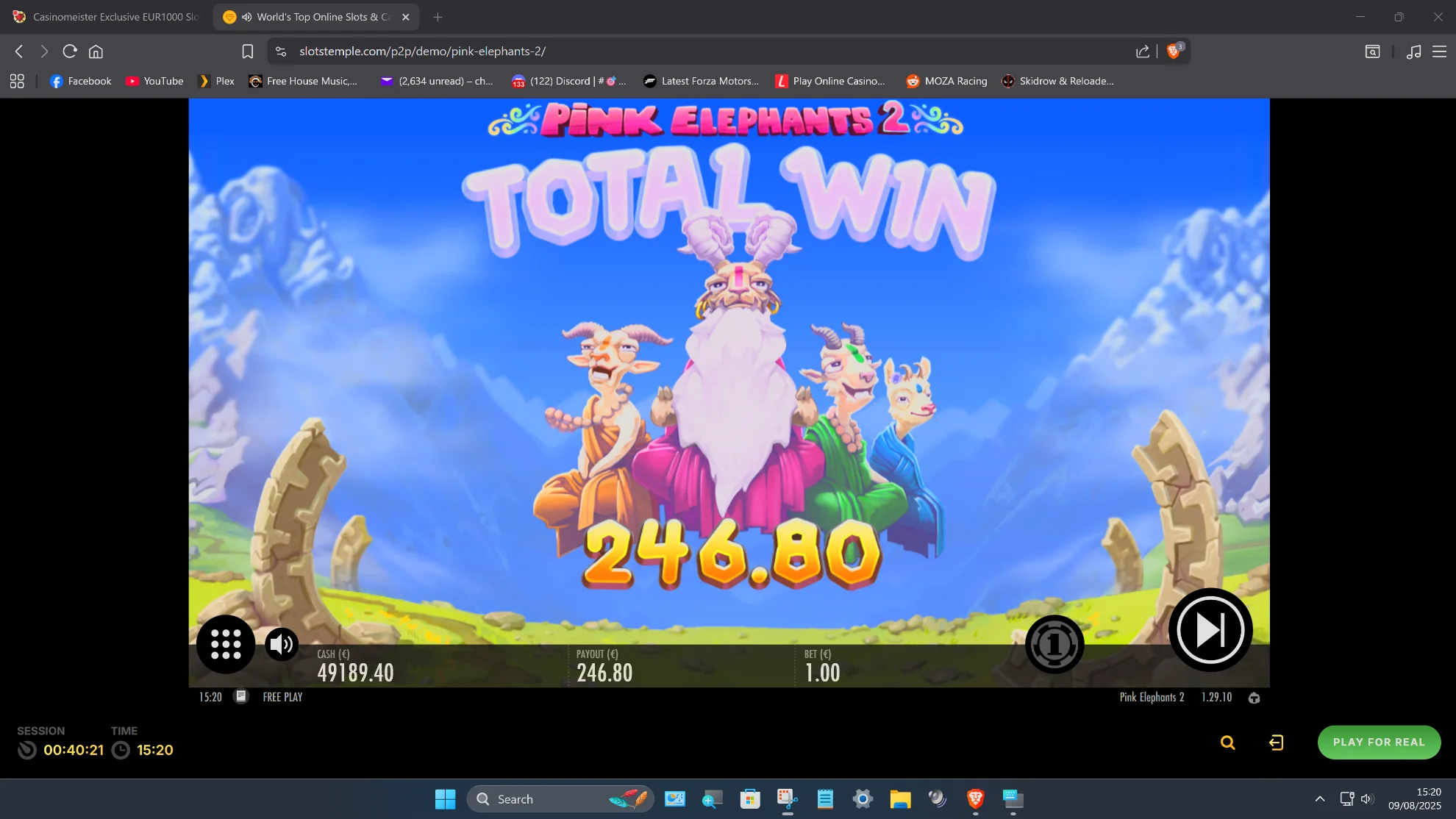
Task: Close the World's Top Online Slots tab
Action: coord(405,17)
